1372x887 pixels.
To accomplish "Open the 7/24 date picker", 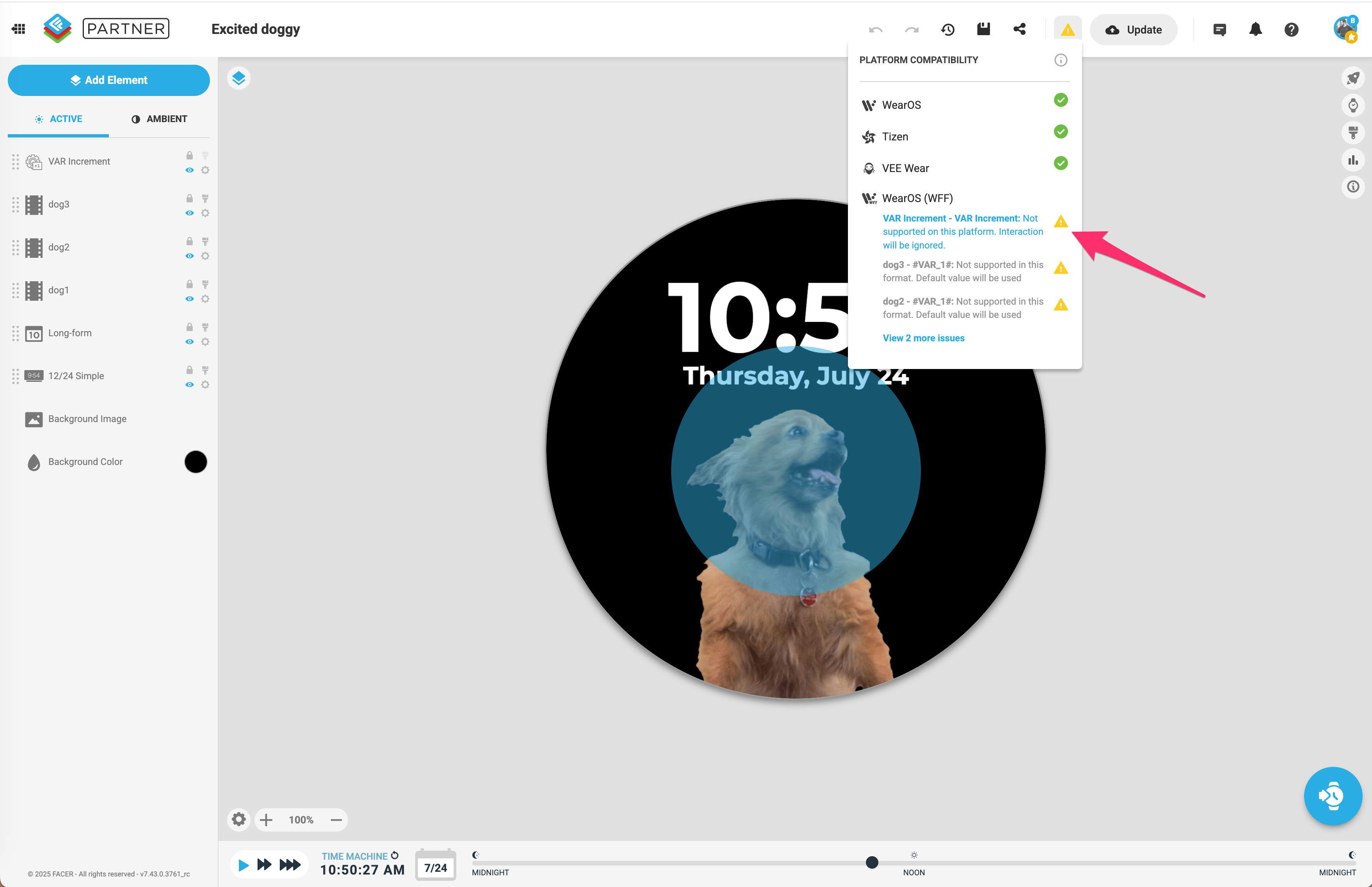I will click(435, 864).
